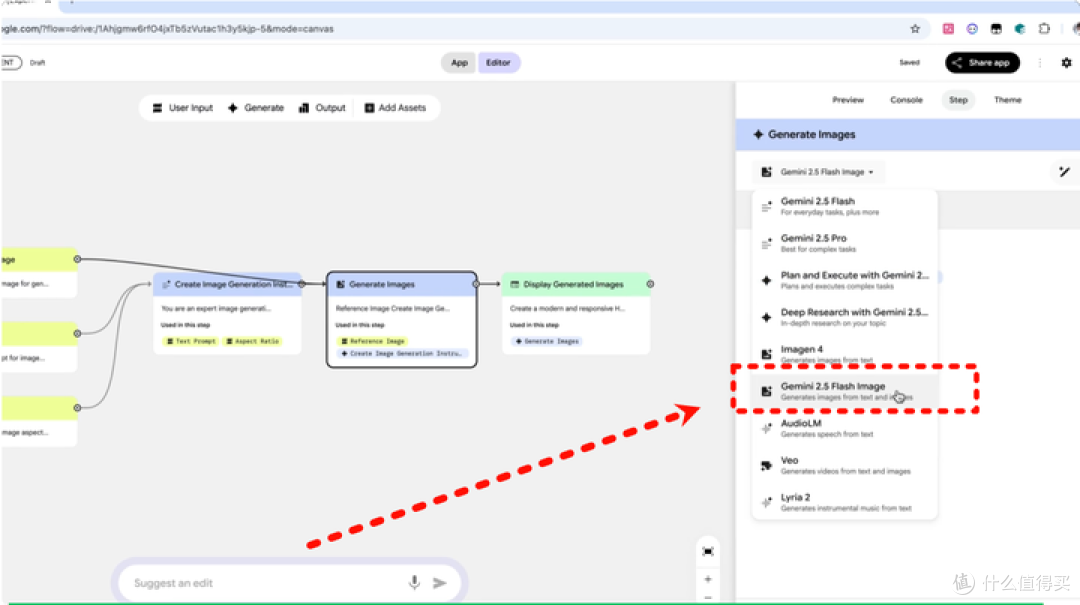The height and width of the screenshot is (605, 1080).
Task: Click the Saved status text
Action: click(x=909, y=63)
